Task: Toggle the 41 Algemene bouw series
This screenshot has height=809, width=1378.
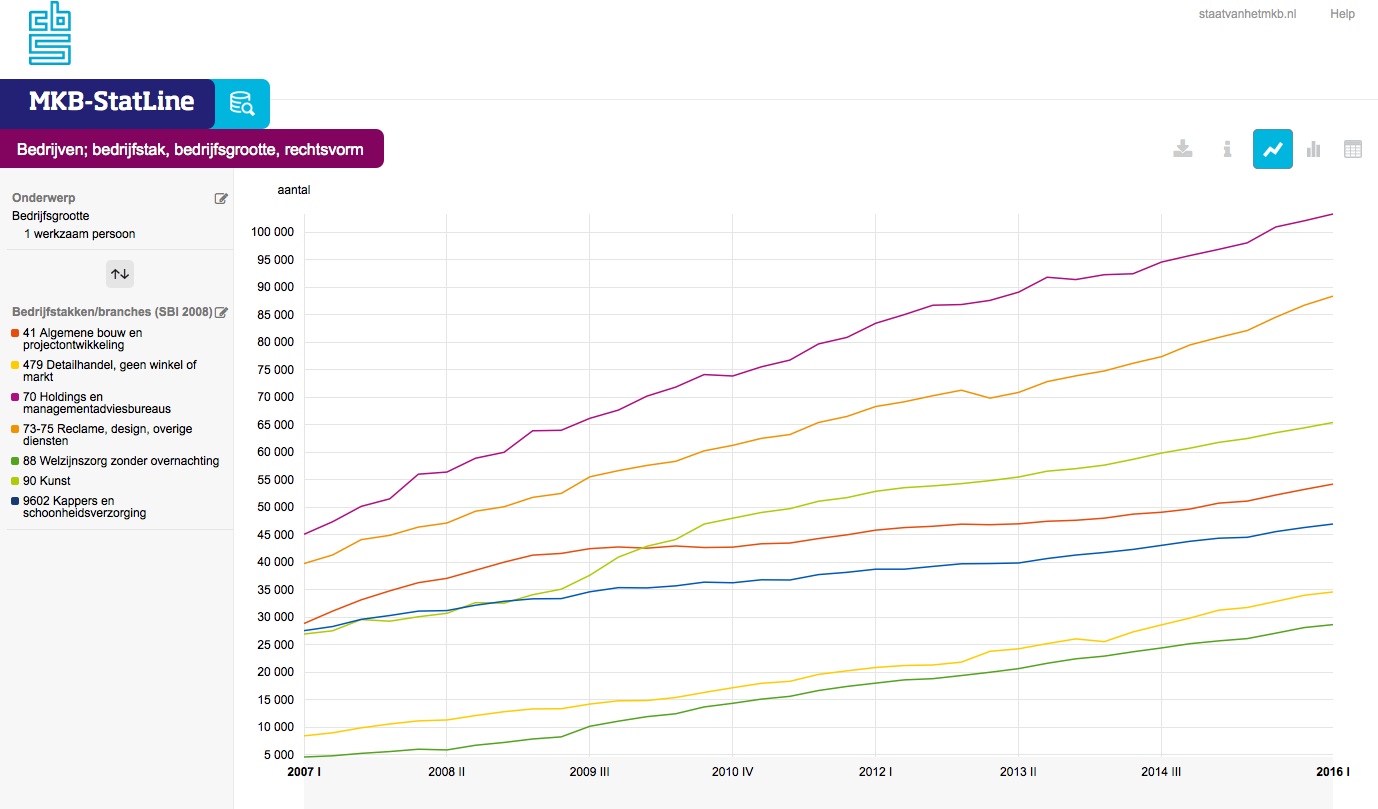Action: [x=82, y=339]
